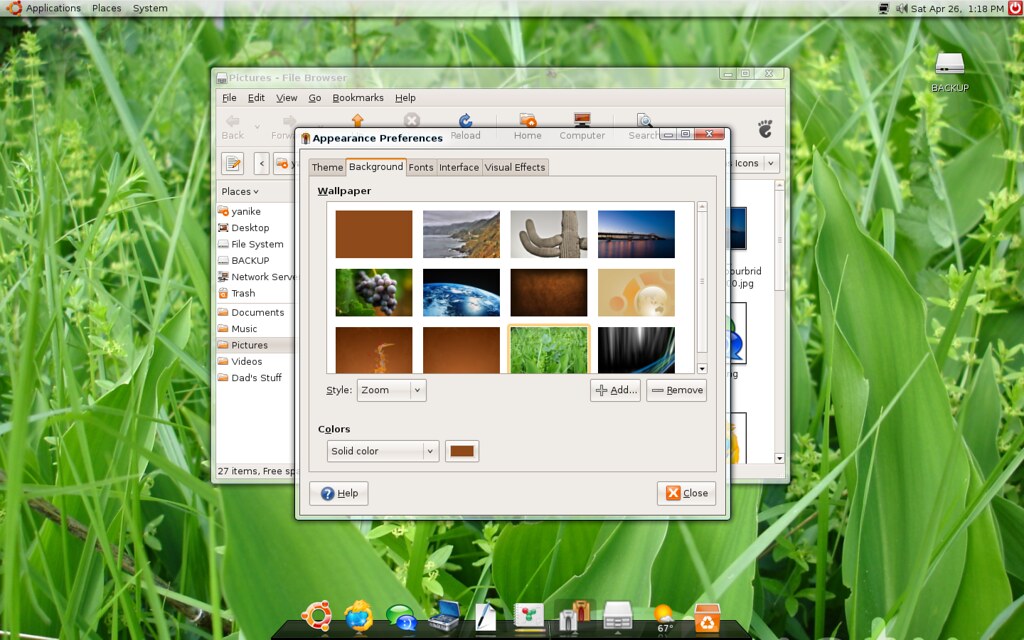
Task: Open the blue toolbox dock icon
Action: (x=444, y=616)
